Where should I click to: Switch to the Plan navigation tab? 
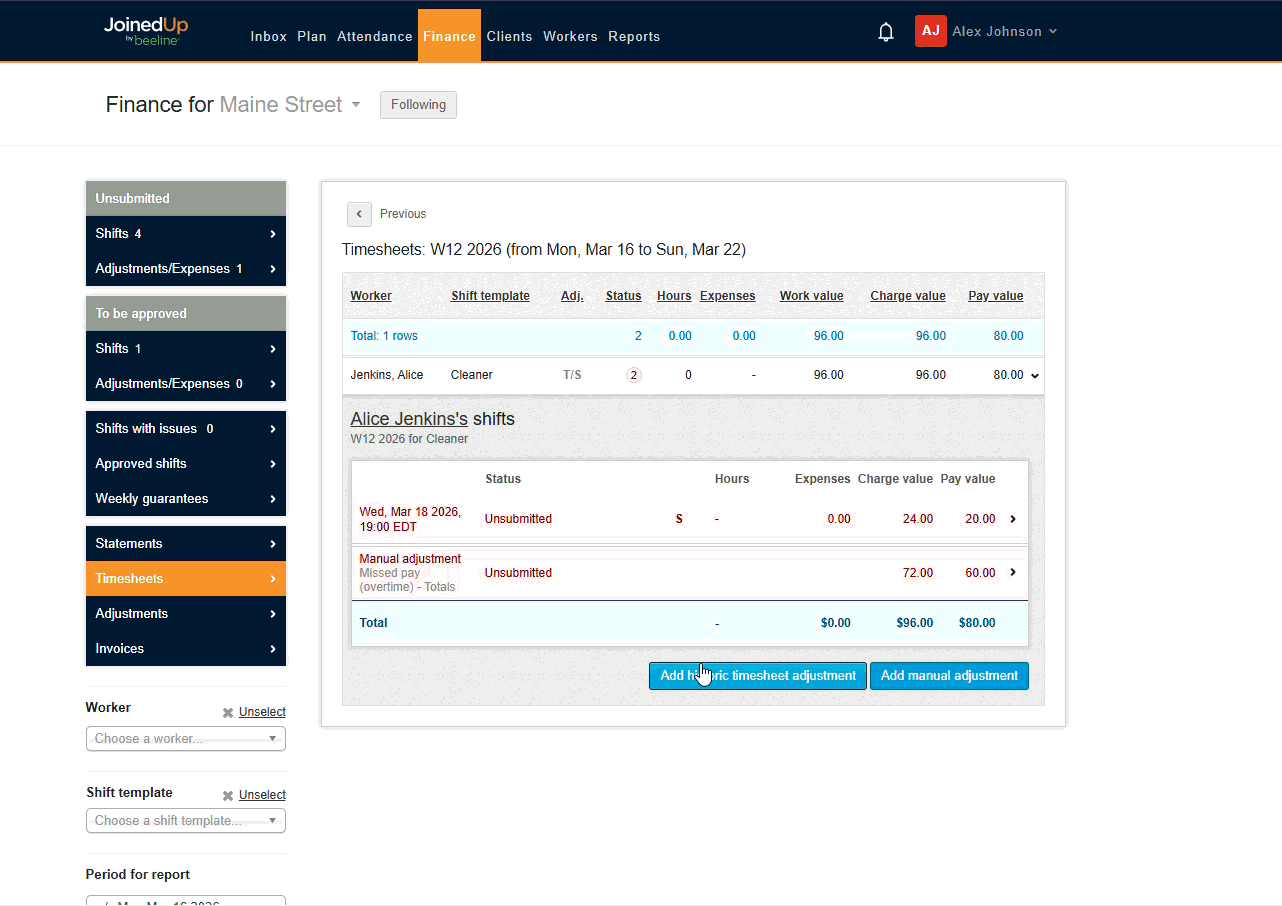tap(311, 36)
